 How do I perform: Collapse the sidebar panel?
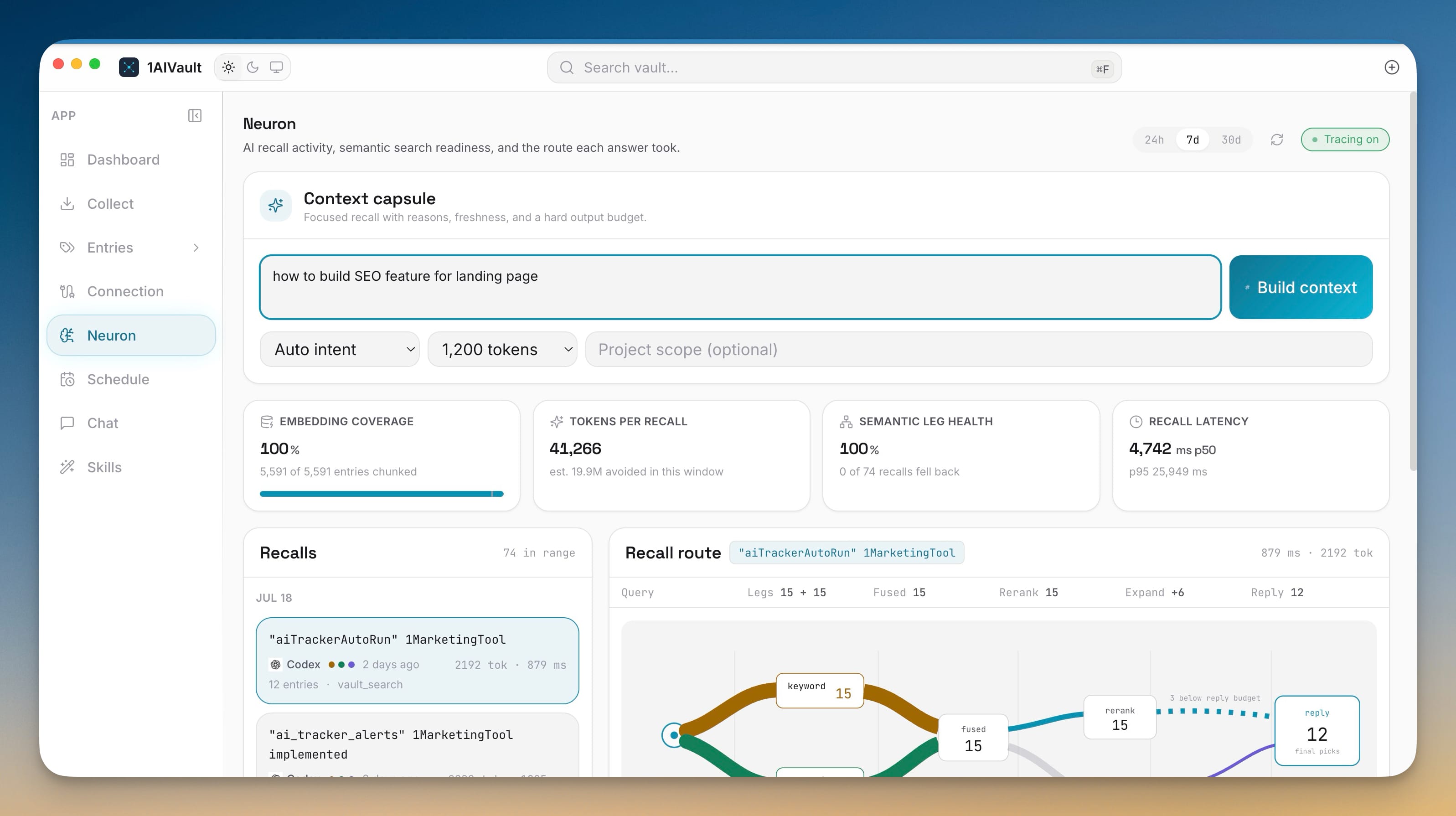(x=195, y=116)
